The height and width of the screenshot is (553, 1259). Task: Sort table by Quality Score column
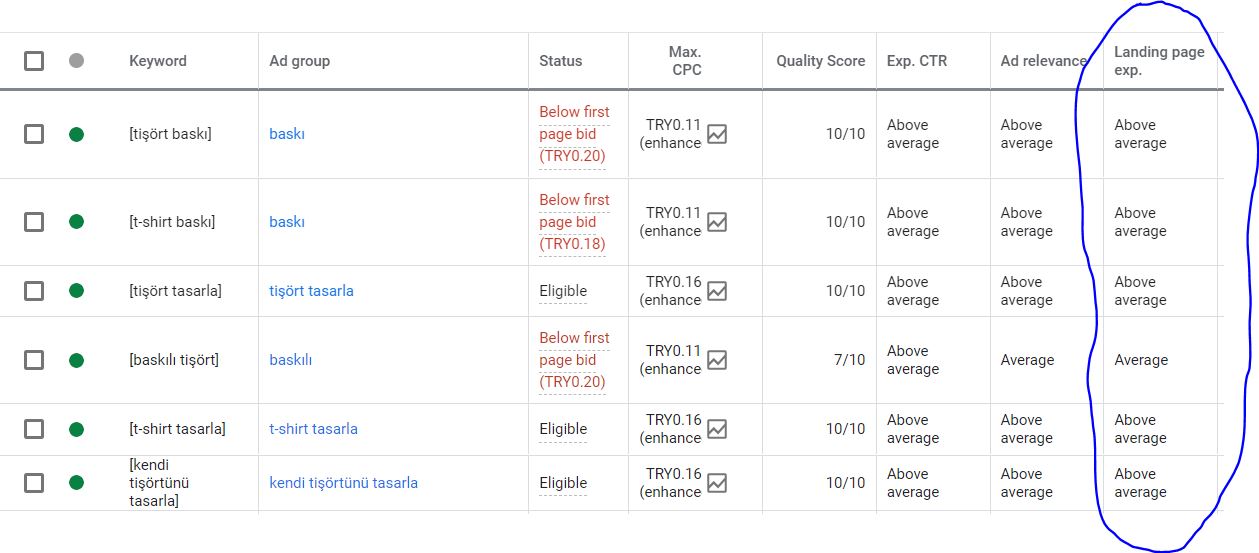click(820, 61)
